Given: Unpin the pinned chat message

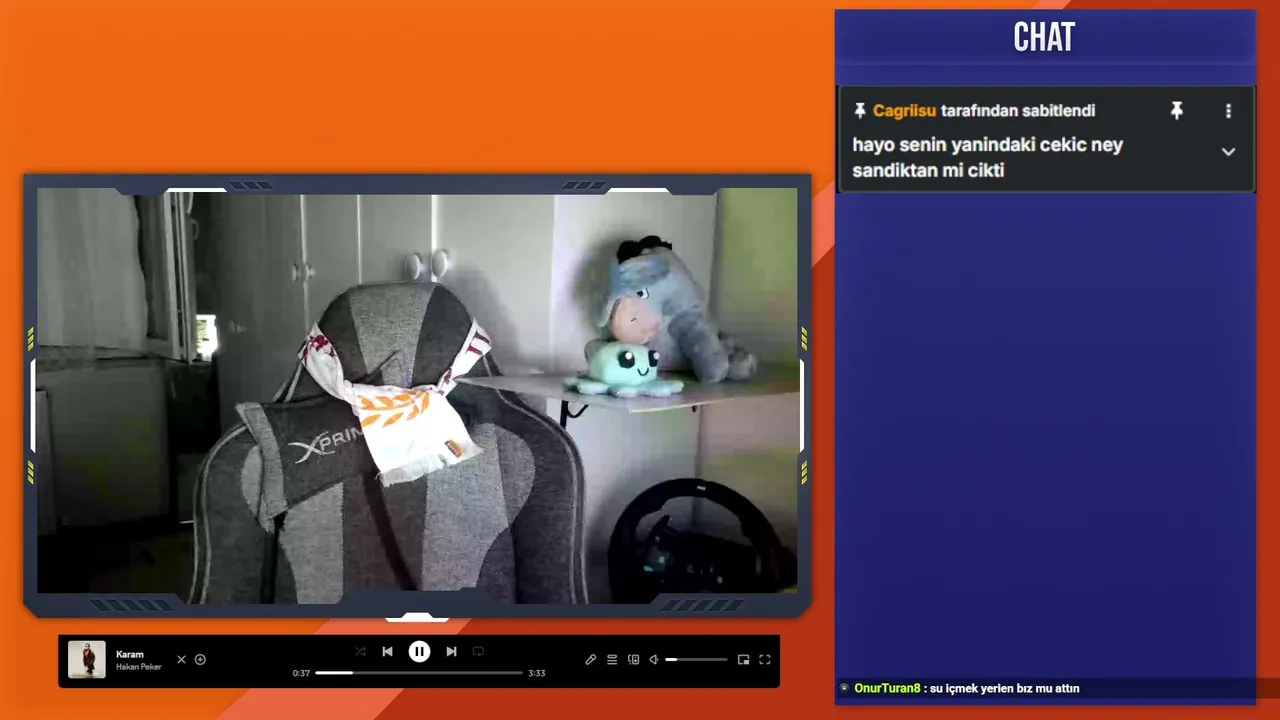Looking at the screenshot, I should [x=1177, y=111].
